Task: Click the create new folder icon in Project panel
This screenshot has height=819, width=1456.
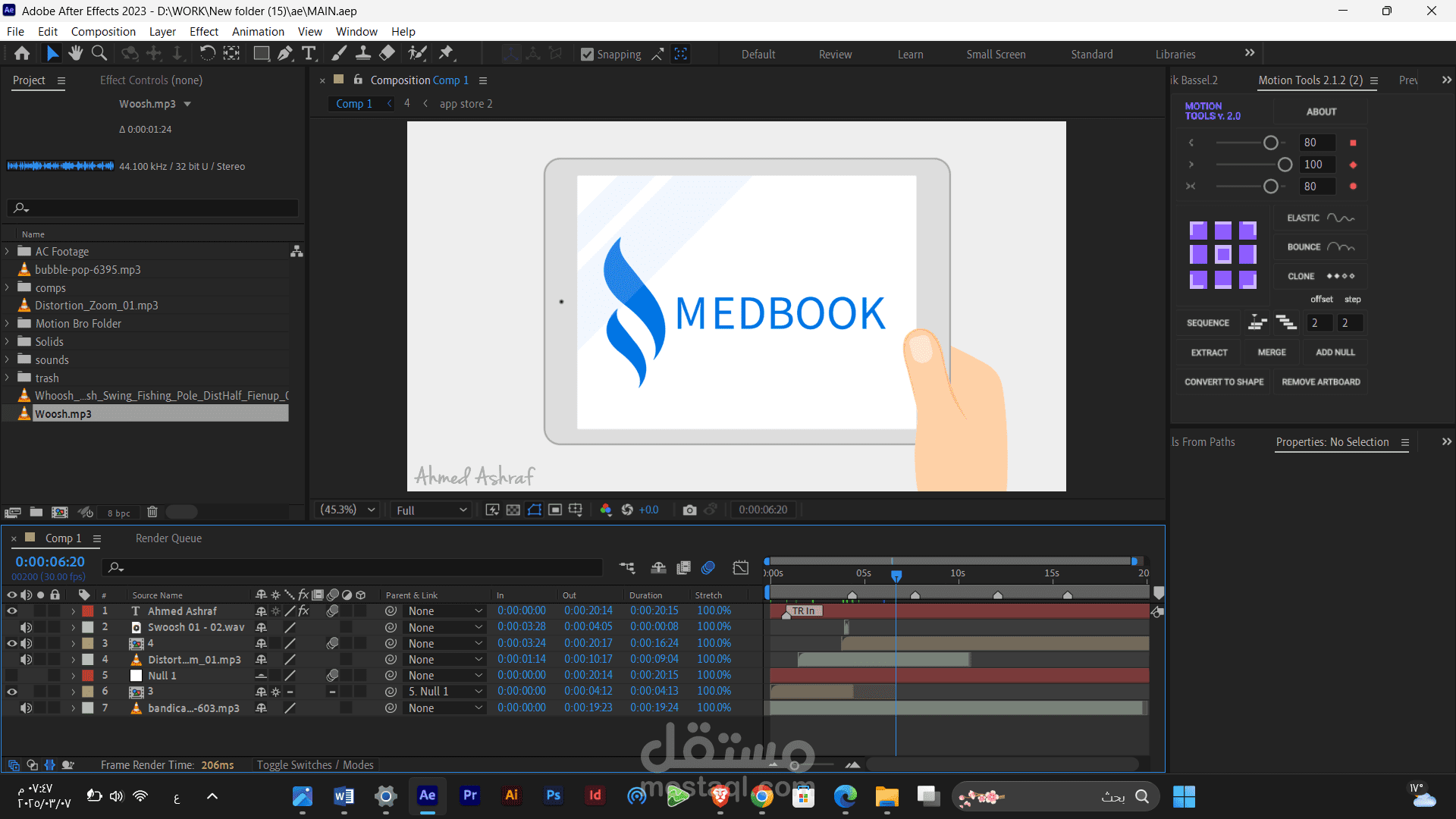Action: pyautogui.click(x=36, y=512)
